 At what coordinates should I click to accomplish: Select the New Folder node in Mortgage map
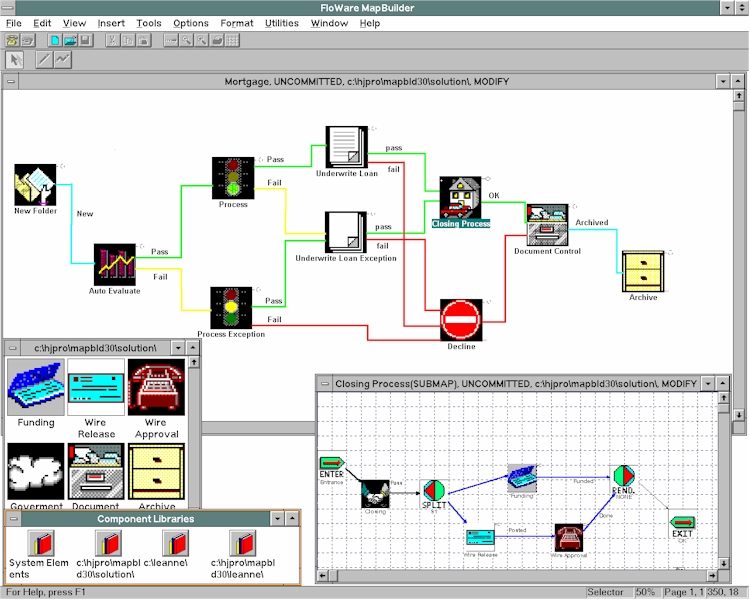click(35, 185)
